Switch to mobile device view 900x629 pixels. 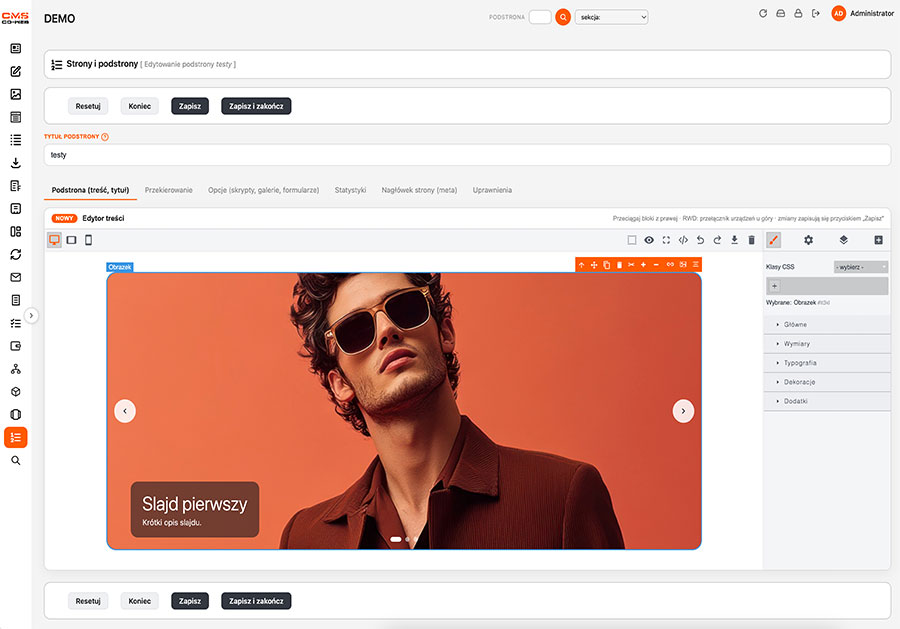(x=88, y=240)
